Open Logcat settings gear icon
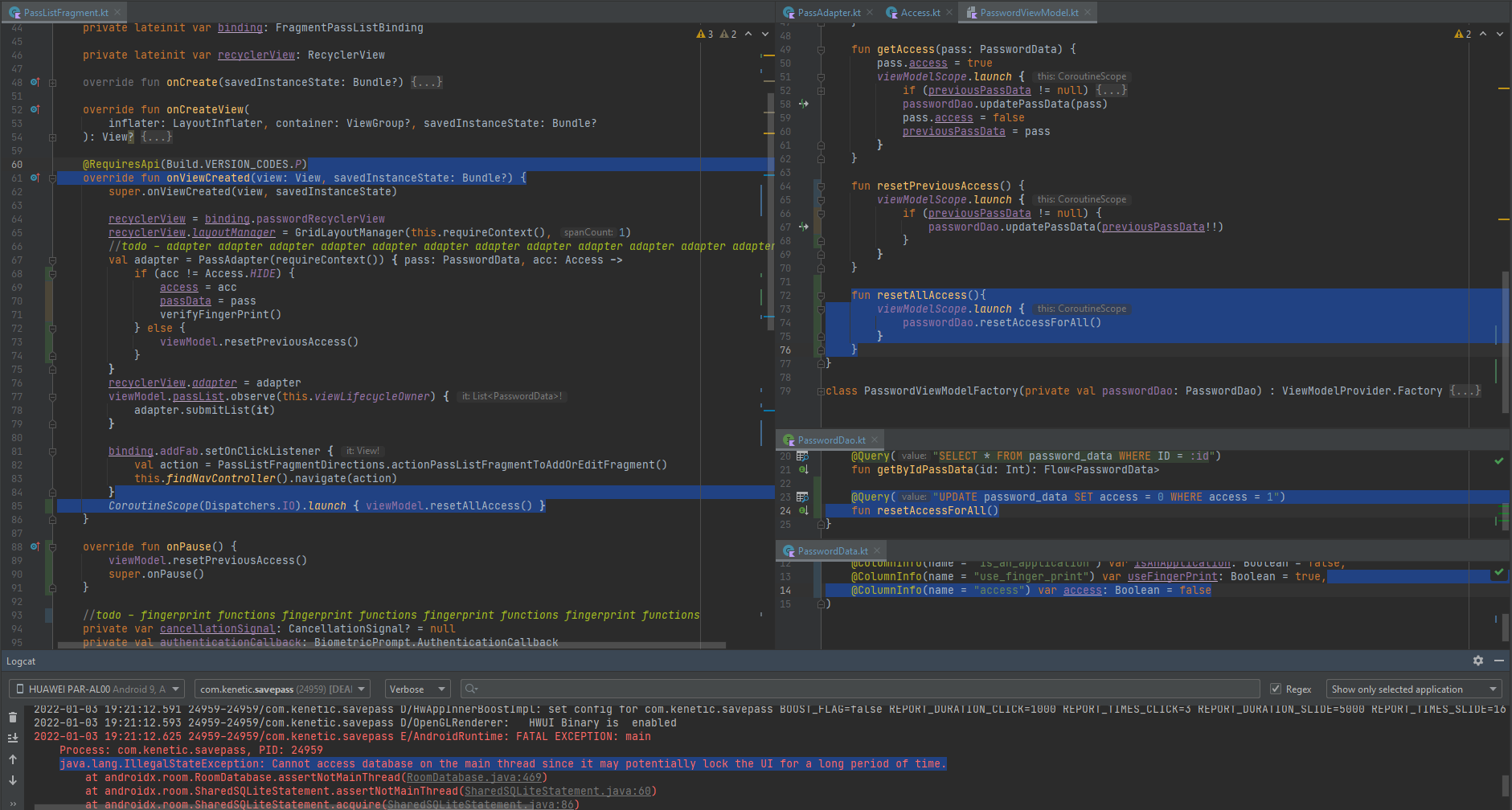1512x810 pixels. click(1477, 661)
